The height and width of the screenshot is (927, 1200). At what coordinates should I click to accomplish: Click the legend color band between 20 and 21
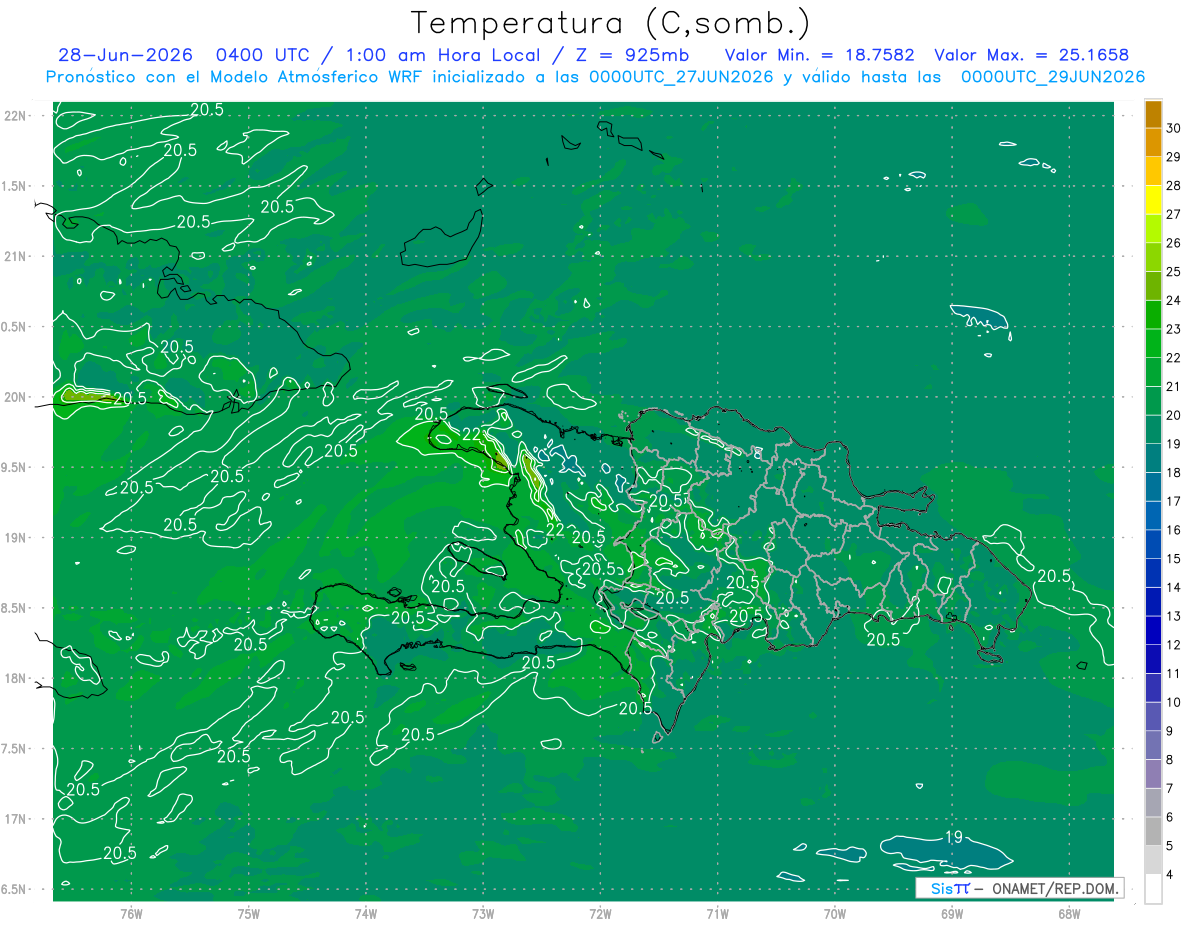pyautogui.click(x=1153, y=401)
